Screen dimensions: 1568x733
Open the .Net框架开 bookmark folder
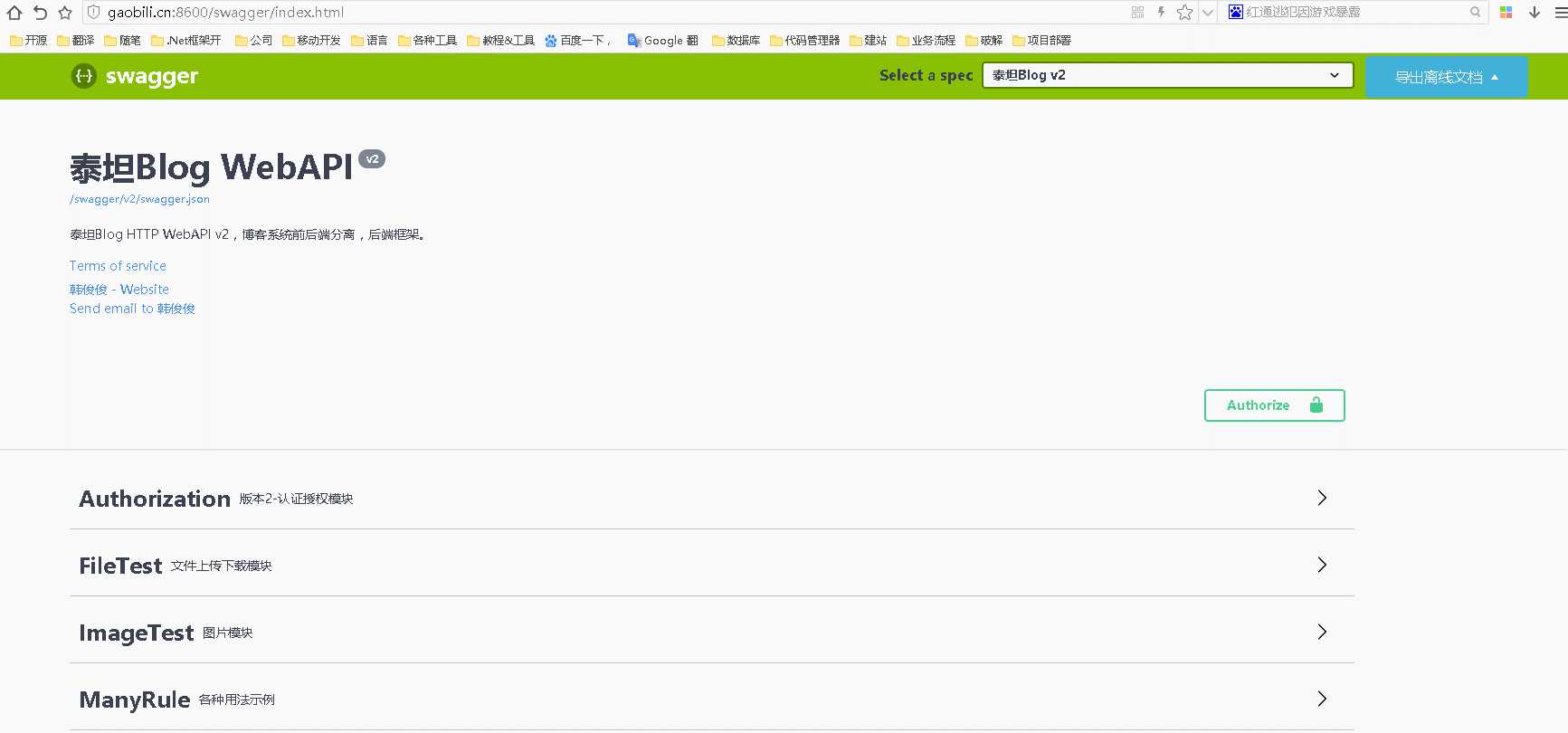tap(186, 40)
